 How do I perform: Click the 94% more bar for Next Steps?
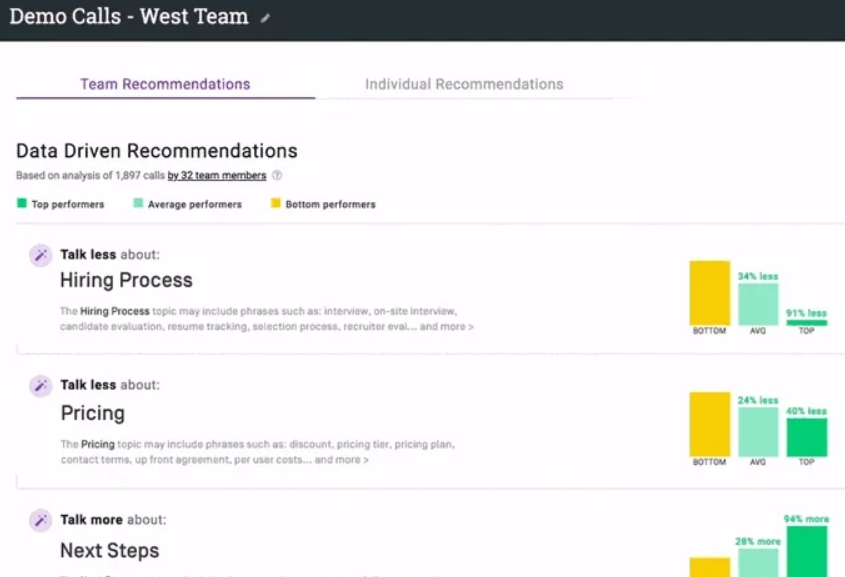click(x=807, y=552)
